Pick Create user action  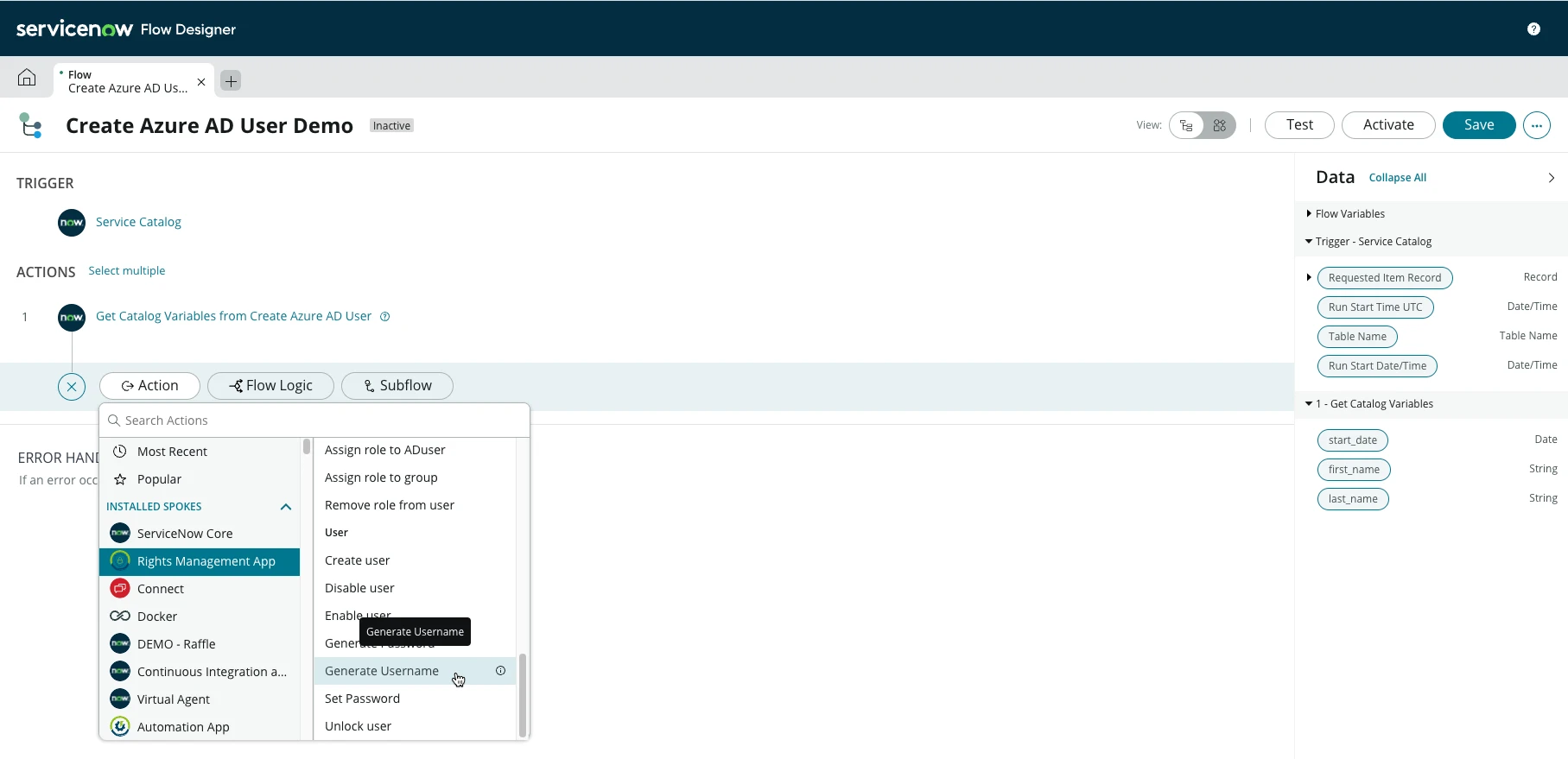pyautogui.click(x=415, y=560)
